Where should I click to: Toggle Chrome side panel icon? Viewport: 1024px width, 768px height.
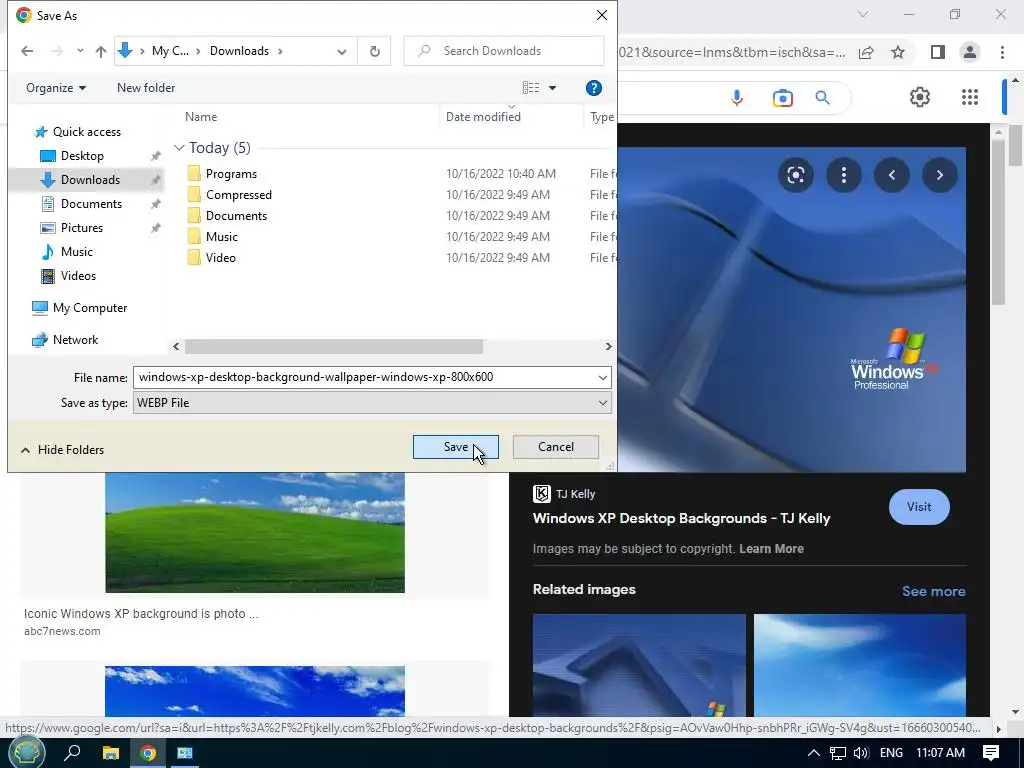tap(937, 52)
